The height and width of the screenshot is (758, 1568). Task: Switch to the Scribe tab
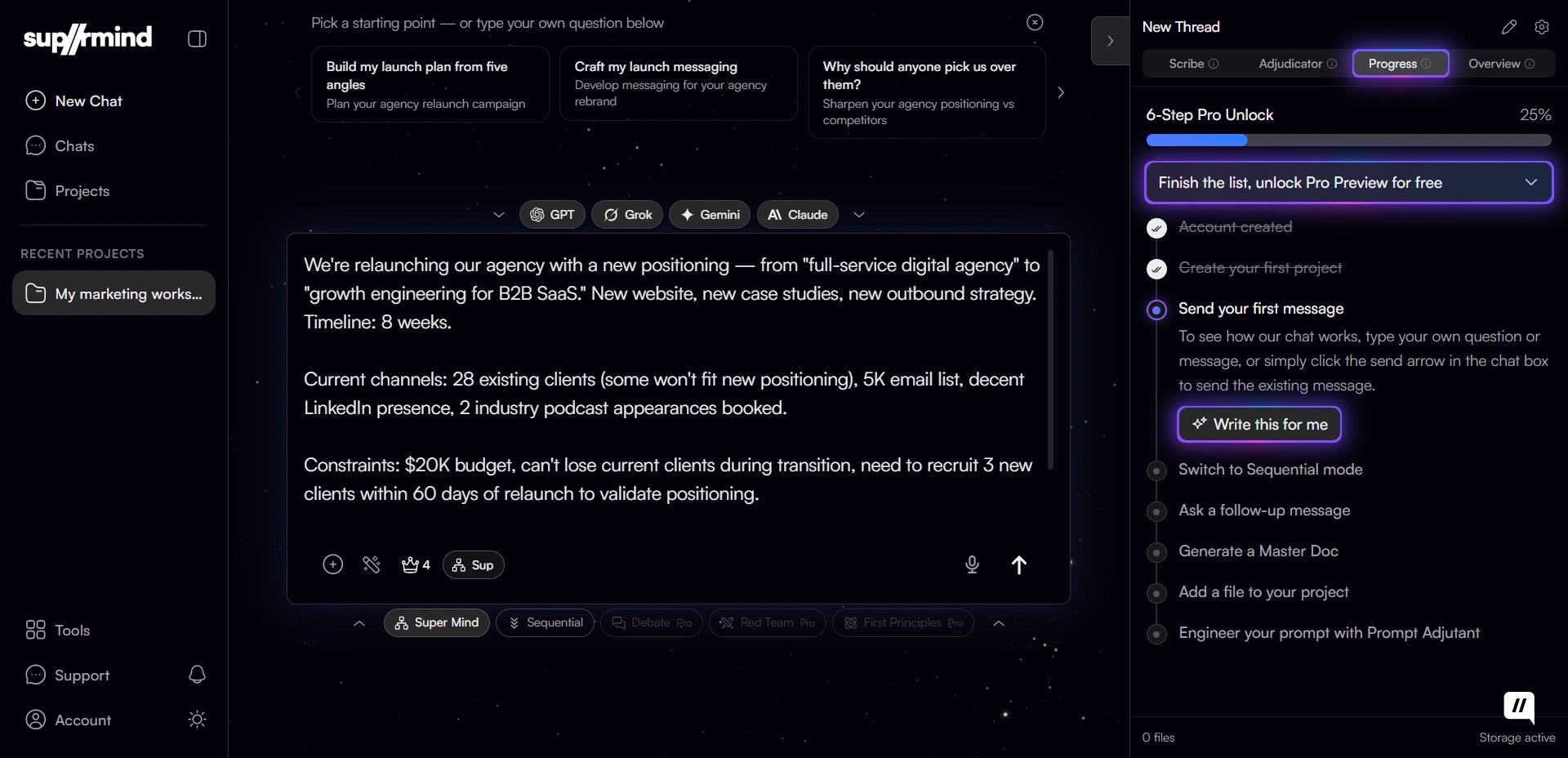point(1193,64)
